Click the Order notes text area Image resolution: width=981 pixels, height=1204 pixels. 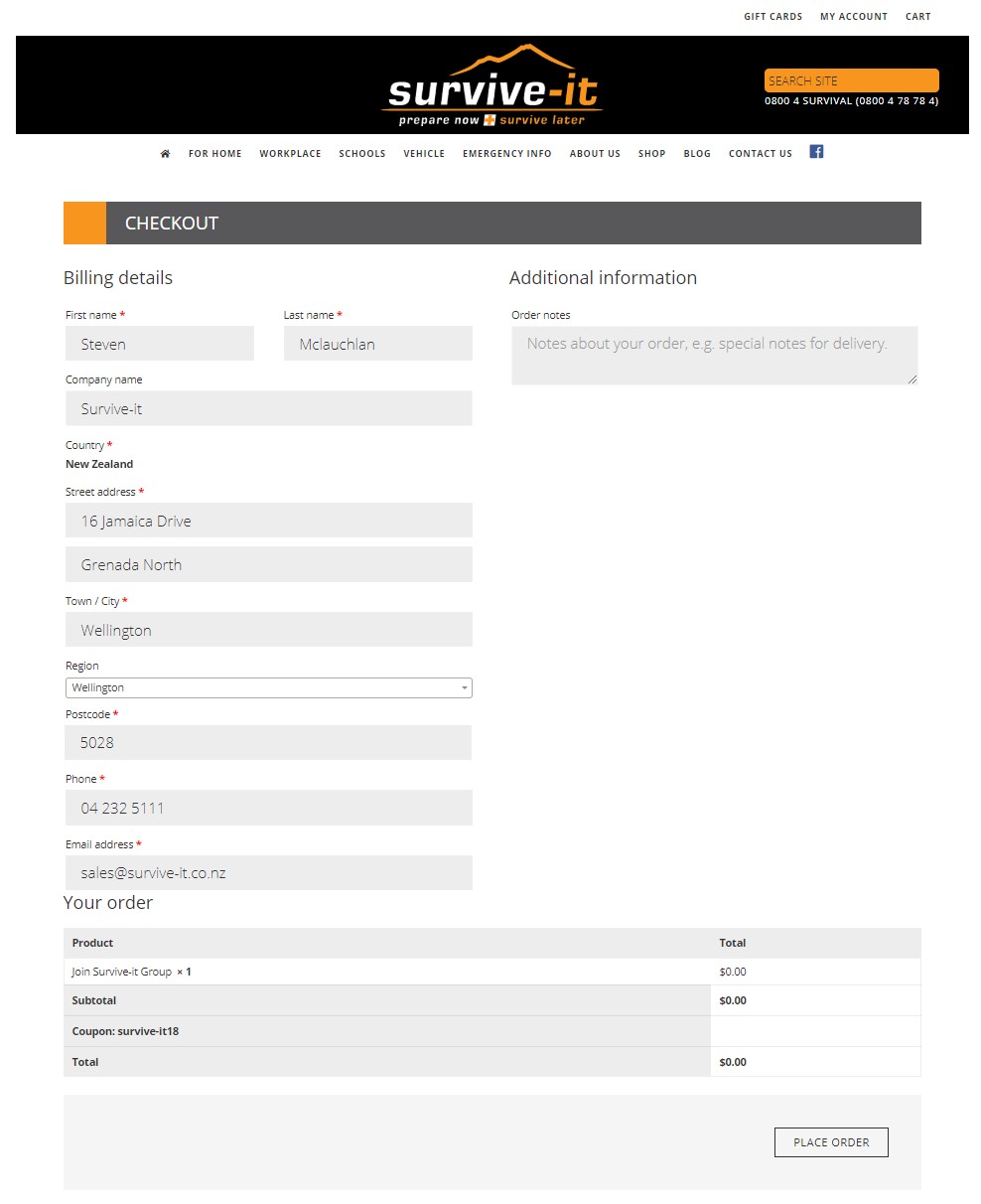(715, 356)
